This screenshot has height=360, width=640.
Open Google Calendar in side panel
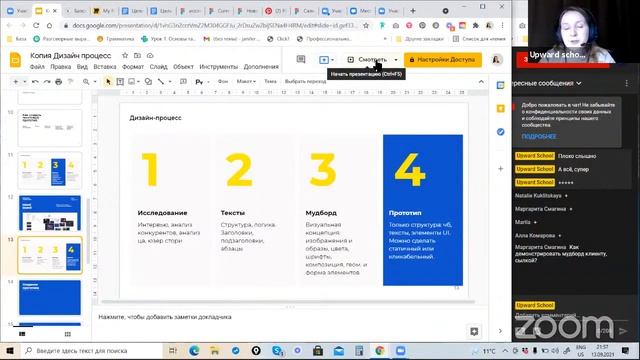click(500, 85)
